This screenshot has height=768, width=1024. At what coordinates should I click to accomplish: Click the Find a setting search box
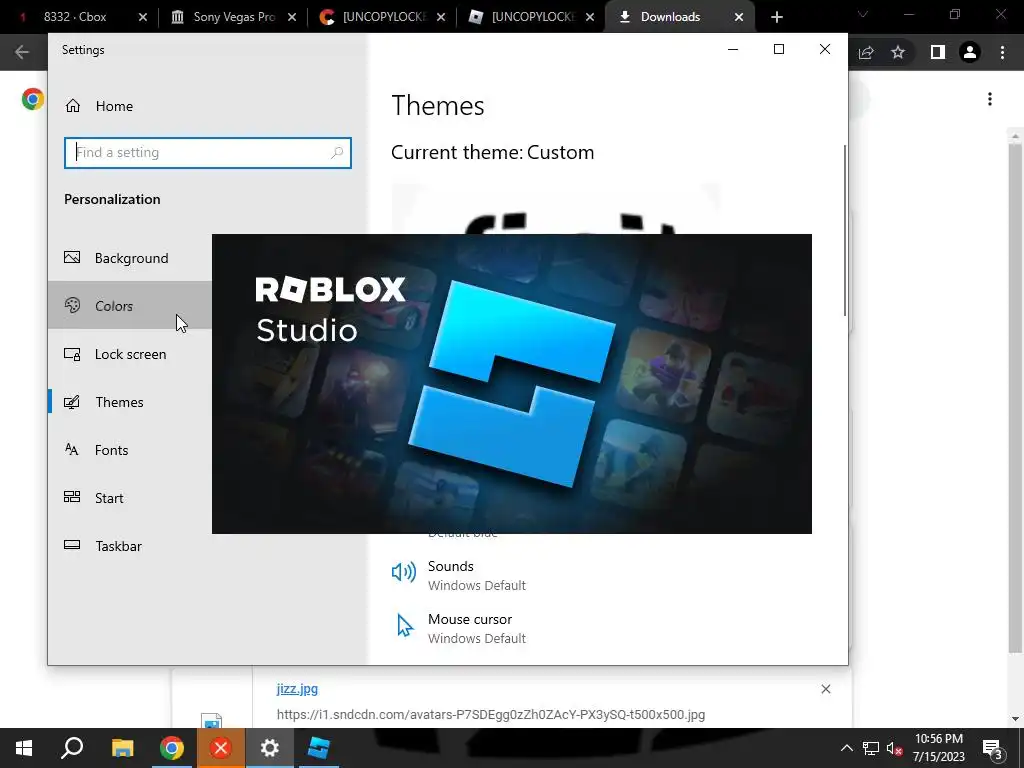coord(208,153)
